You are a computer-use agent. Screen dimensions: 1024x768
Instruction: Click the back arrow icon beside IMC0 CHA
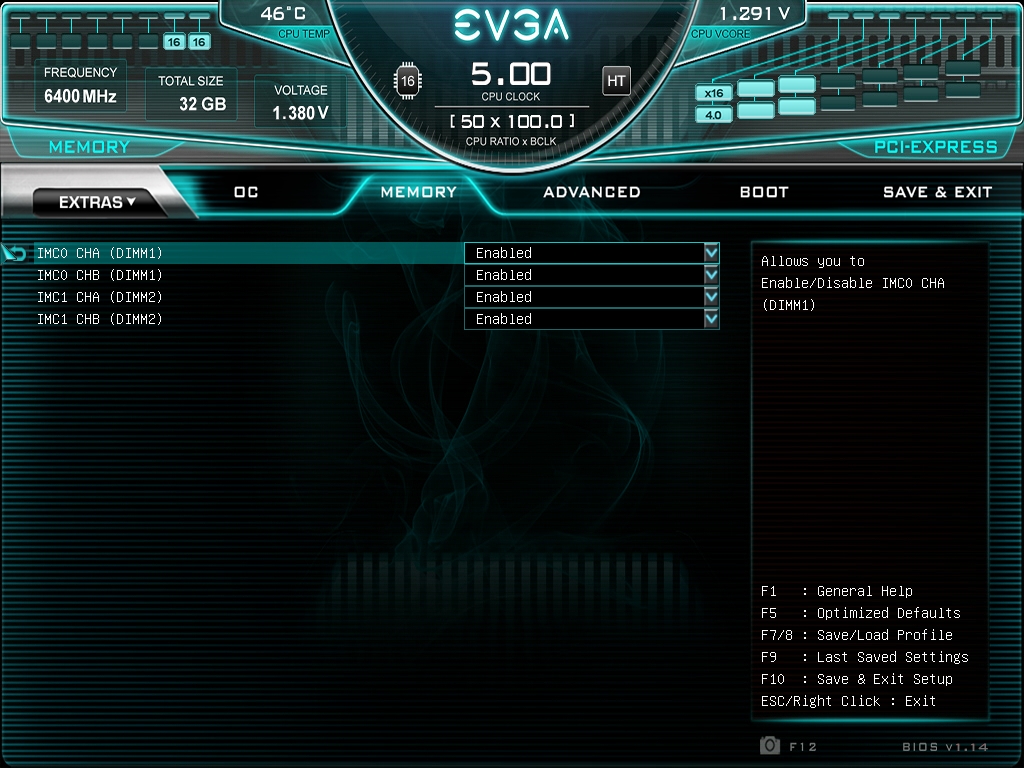(x=14, y=253)
